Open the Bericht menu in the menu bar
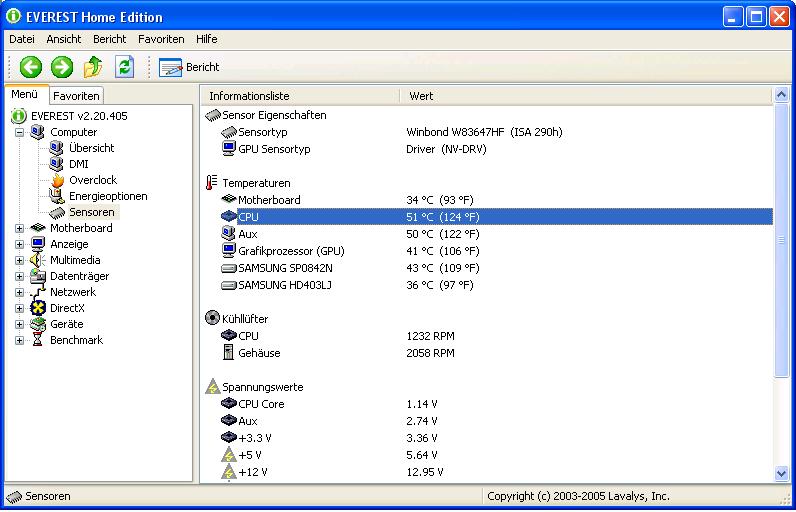Viewport: 796px width, 512px height. tap(109, 39)
